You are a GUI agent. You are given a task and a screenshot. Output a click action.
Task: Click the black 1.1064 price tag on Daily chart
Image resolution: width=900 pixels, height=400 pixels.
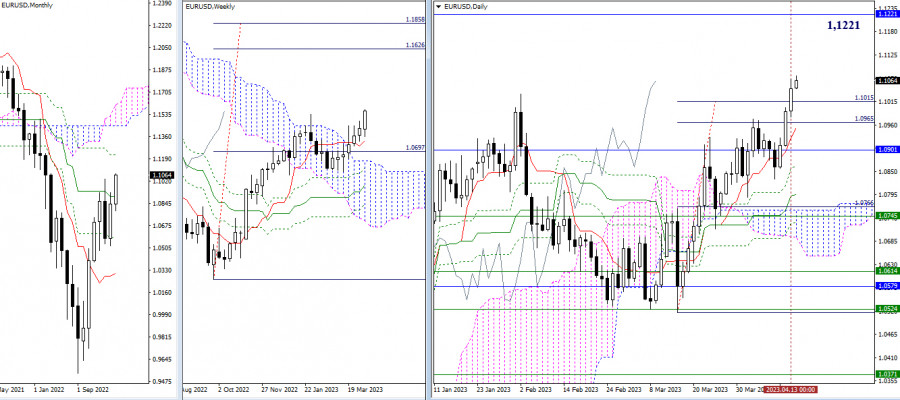[887, 81]
